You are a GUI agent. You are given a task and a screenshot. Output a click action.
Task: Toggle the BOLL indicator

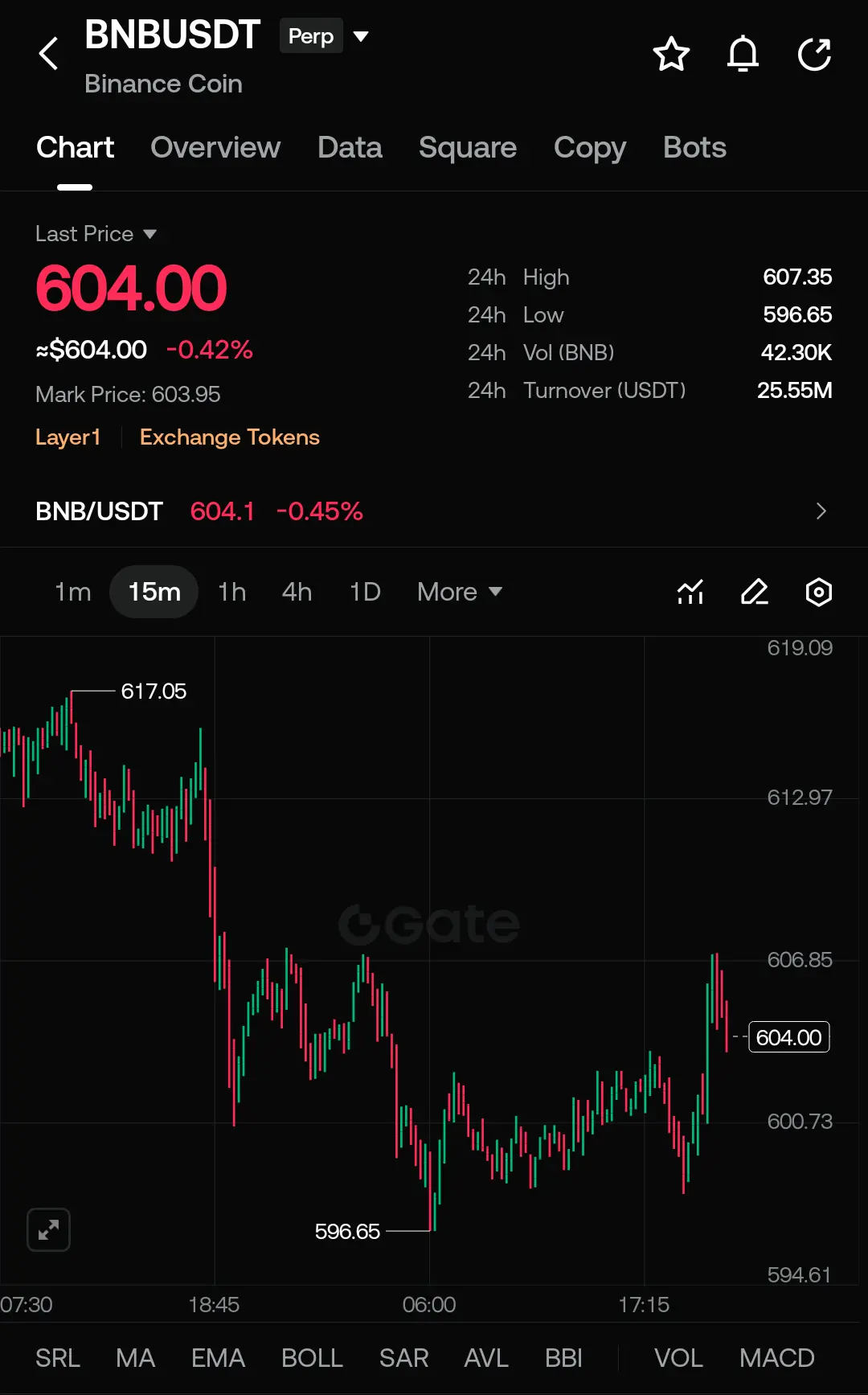[x=312, y=1358]
